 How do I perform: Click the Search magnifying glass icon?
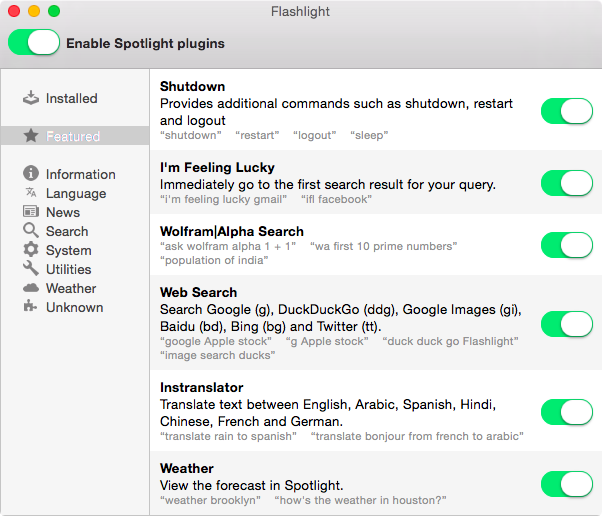coord(31,231)
